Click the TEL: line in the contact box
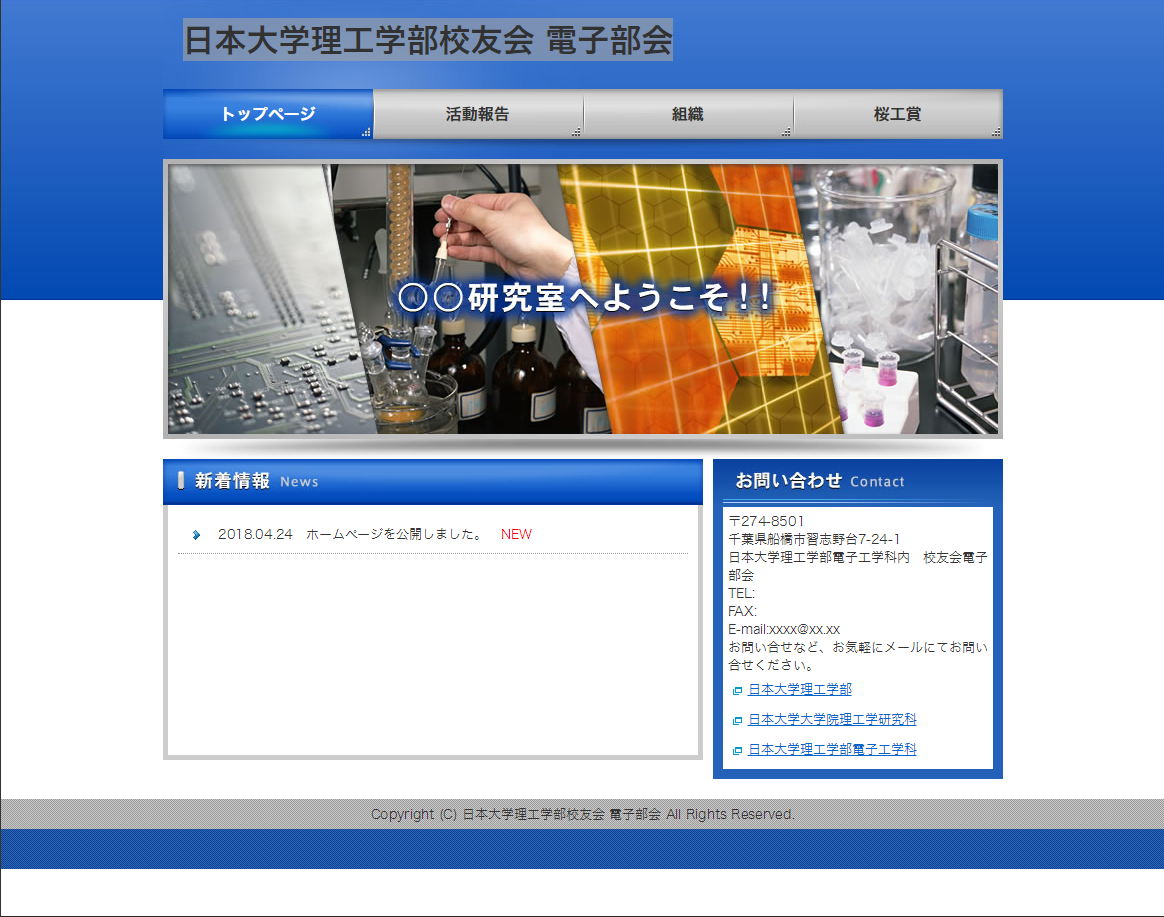1164x917 pixels. click(741, 593)
